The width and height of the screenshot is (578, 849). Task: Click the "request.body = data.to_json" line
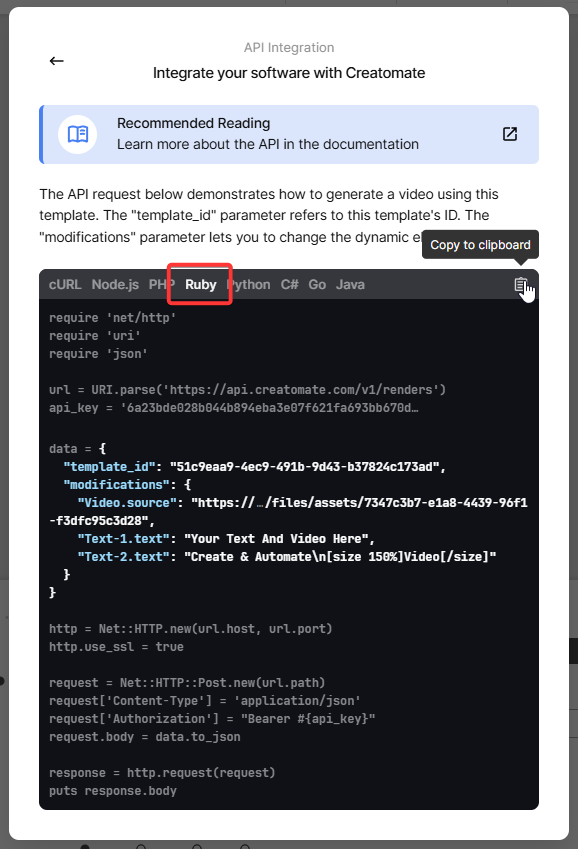pos(145,737)
